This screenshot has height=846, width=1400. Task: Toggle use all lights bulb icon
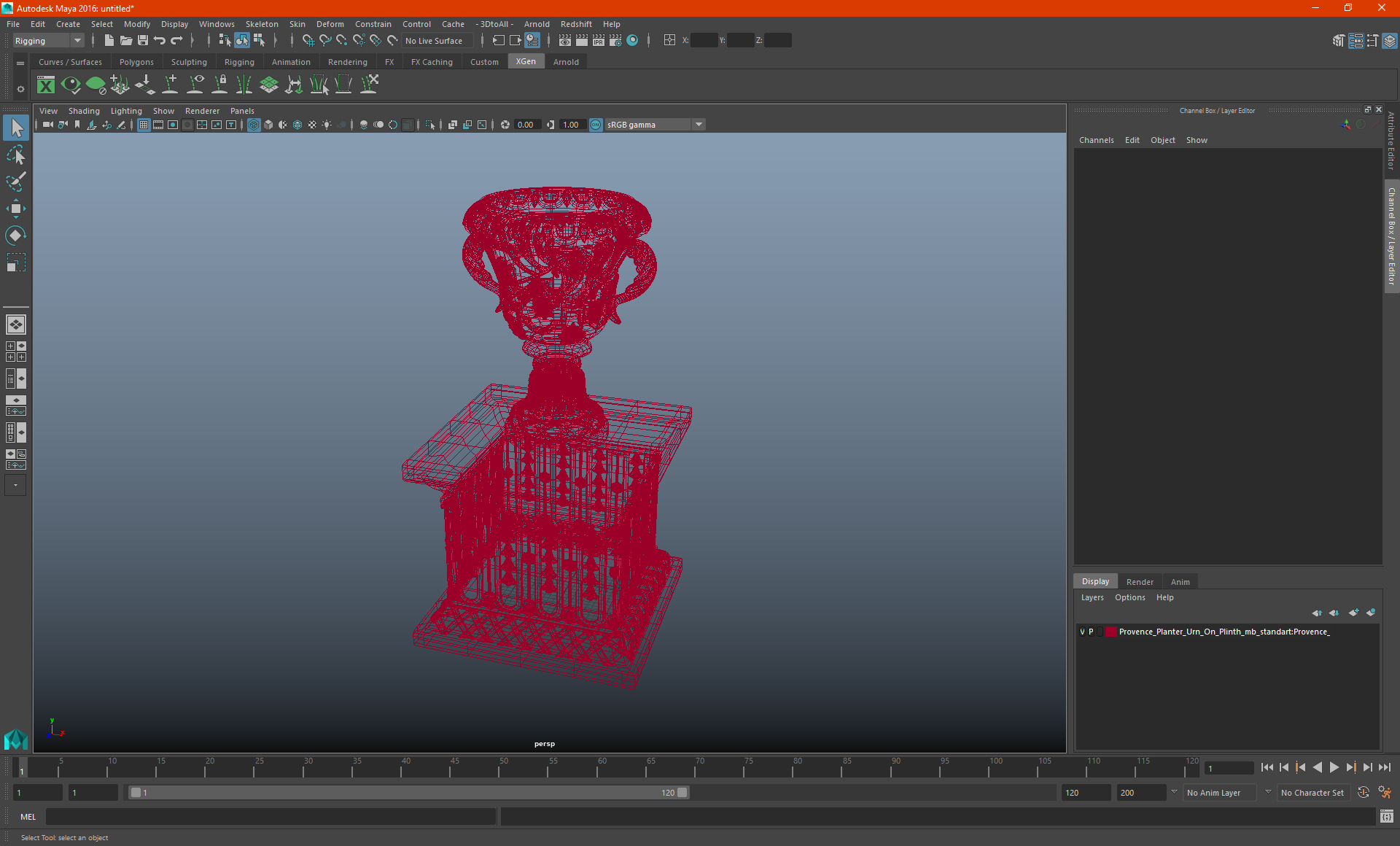(x=327, y=125)
